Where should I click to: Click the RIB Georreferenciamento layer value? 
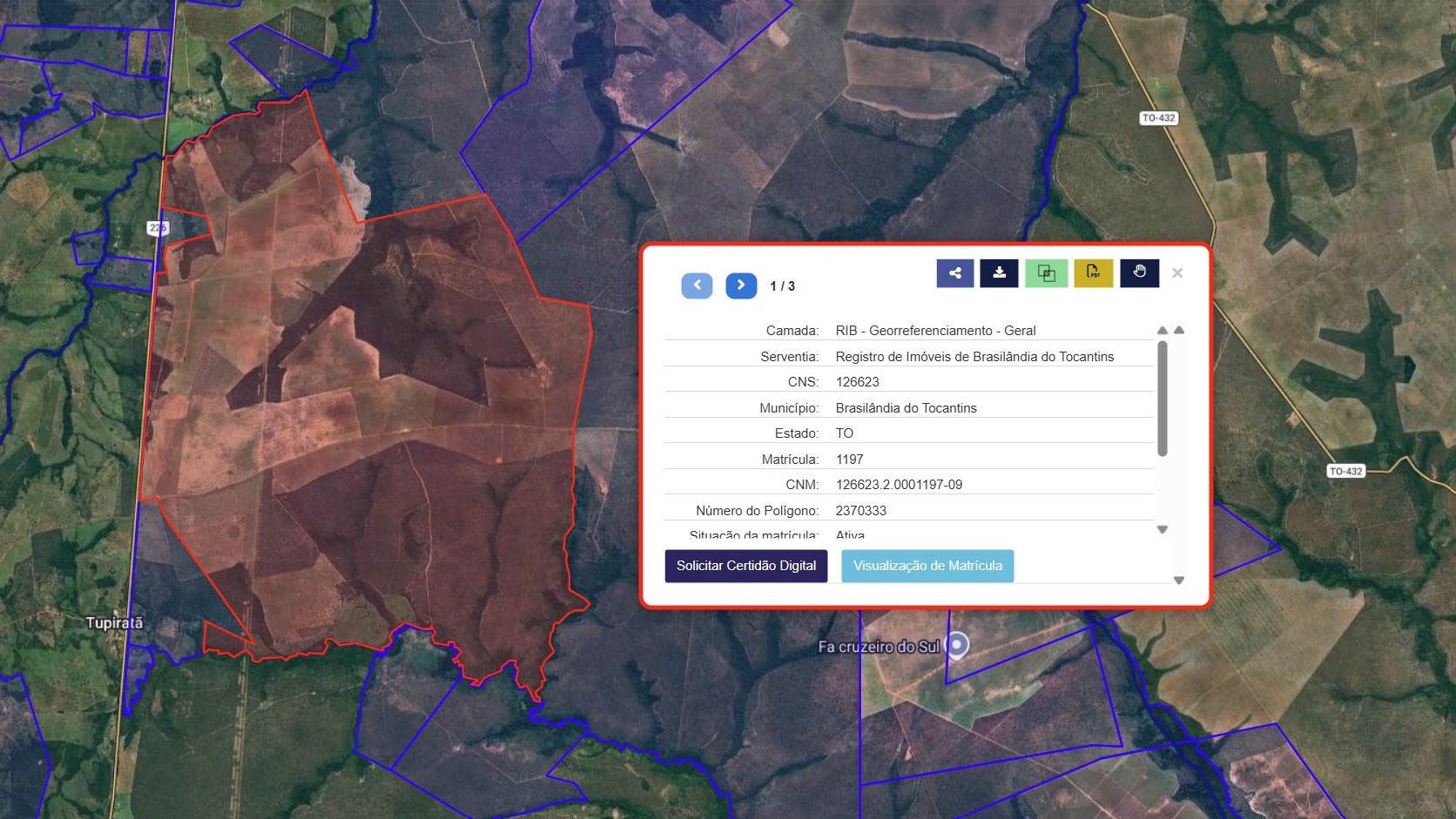(x=935, y=331)
